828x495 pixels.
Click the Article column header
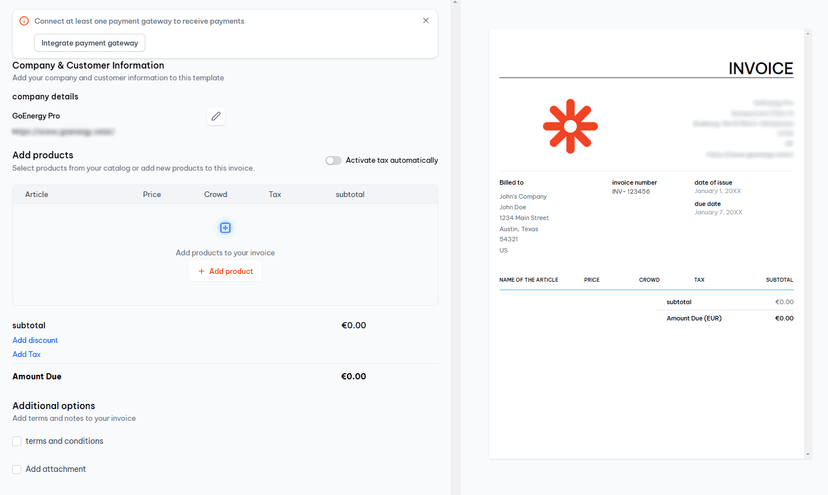[x=36, y=194]
